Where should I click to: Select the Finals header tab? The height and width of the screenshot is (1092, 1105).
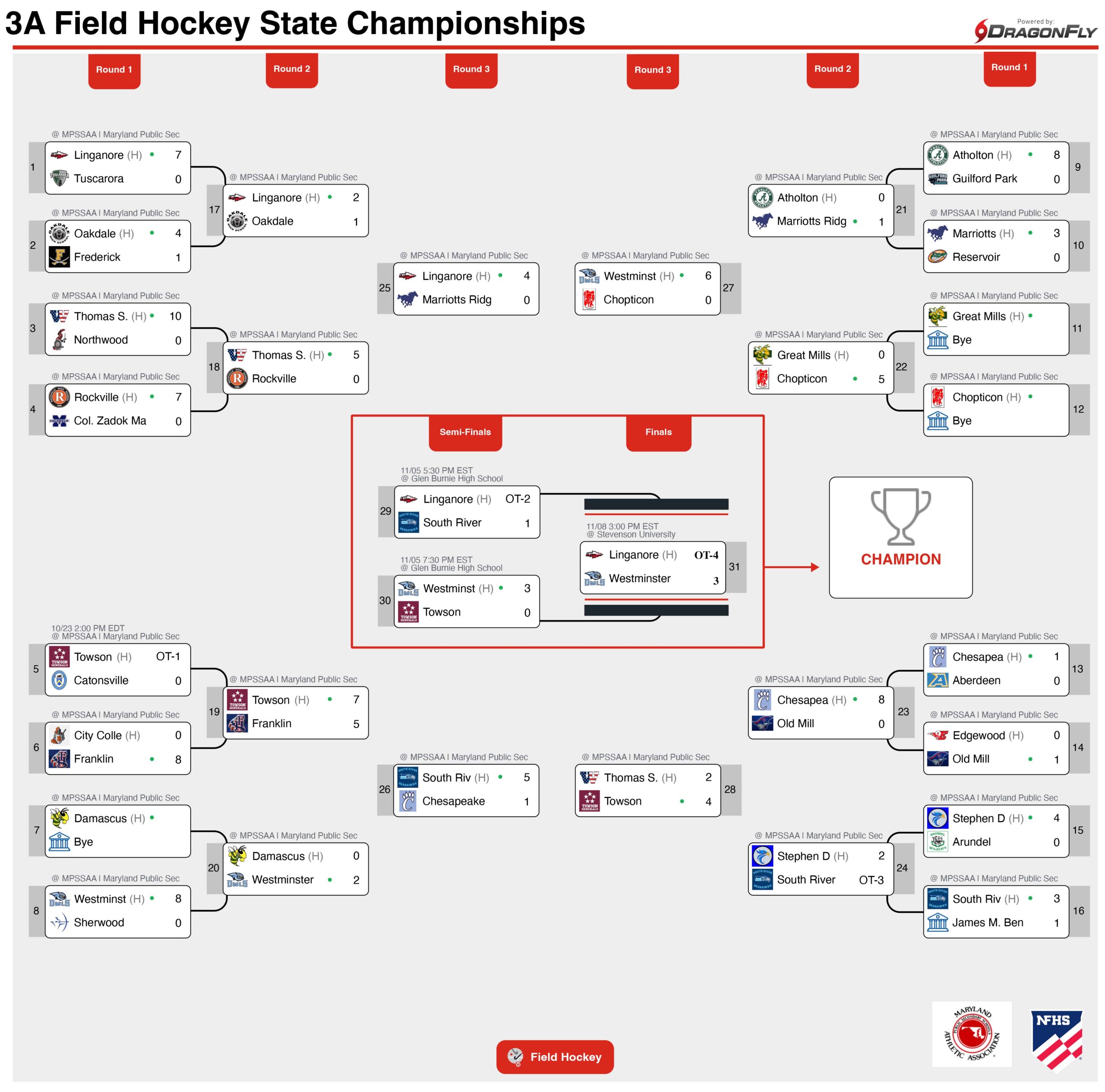[x=658, y=432]
